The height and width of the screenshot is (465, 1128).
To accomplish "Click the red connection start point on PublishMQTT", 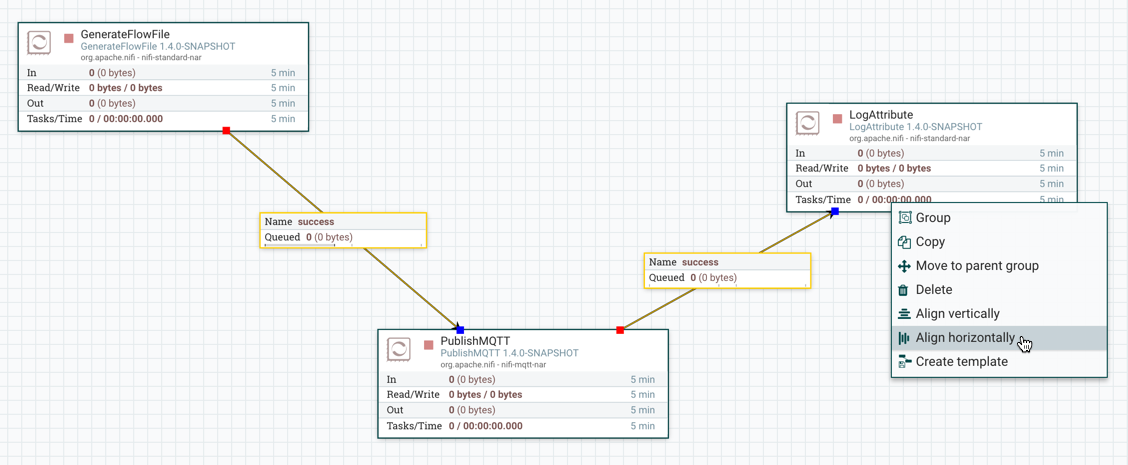I will pos(620,329).
